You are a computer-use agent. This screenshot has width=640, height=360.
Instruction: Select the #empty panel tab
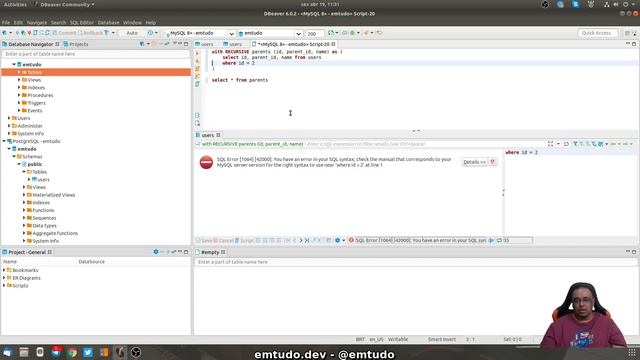(x=210, y=252)
